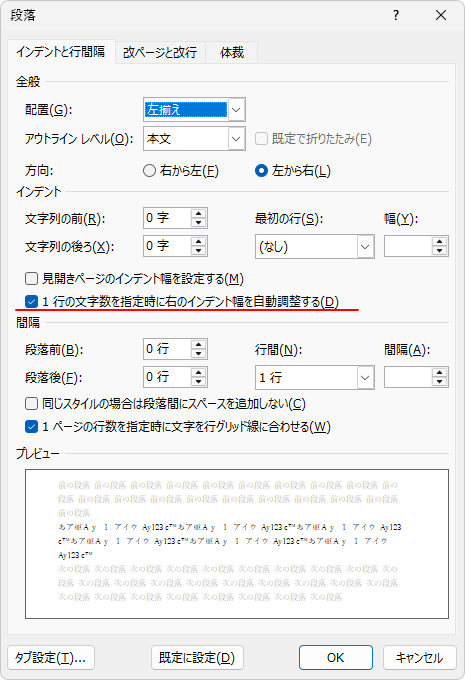Increase the 幅 width spinner value

pyautogui.click(x=440, y=242)
